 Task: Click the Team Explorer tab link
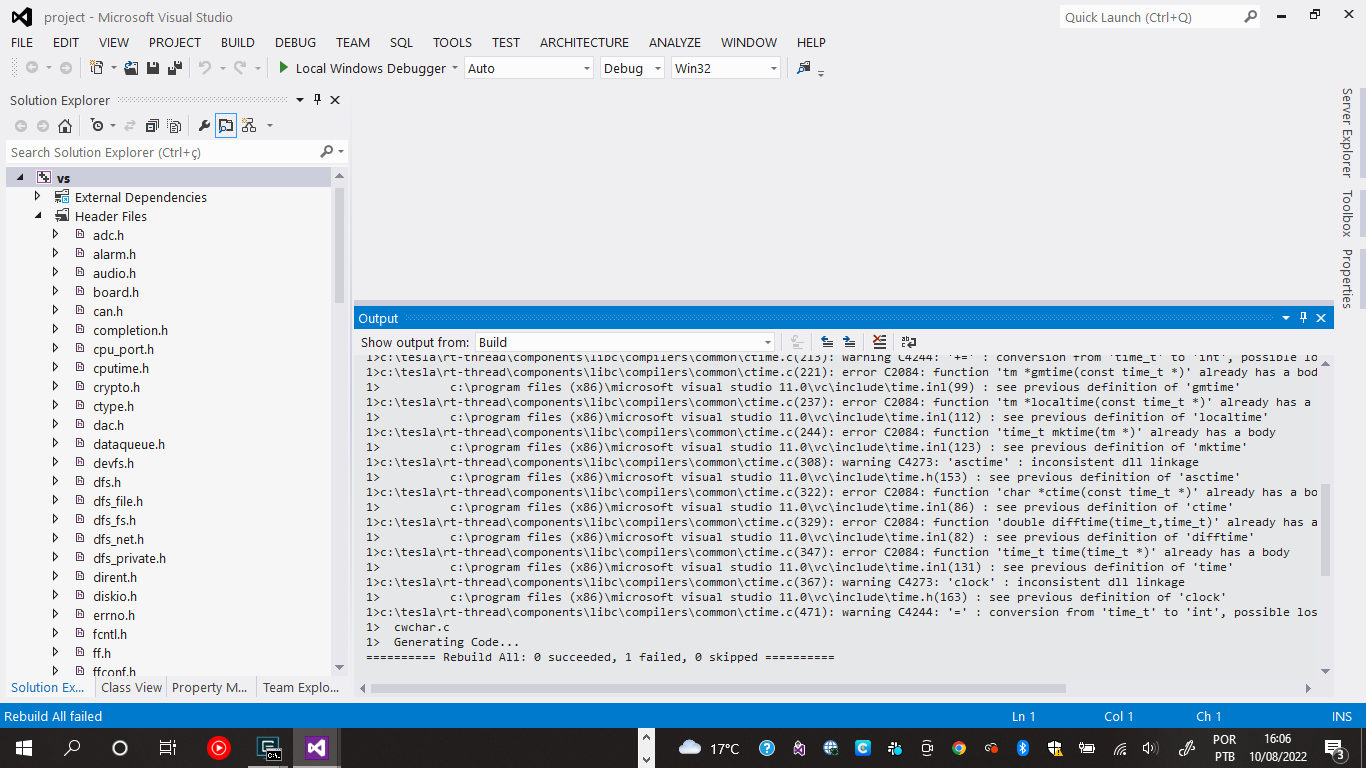[x=300, y=687]
